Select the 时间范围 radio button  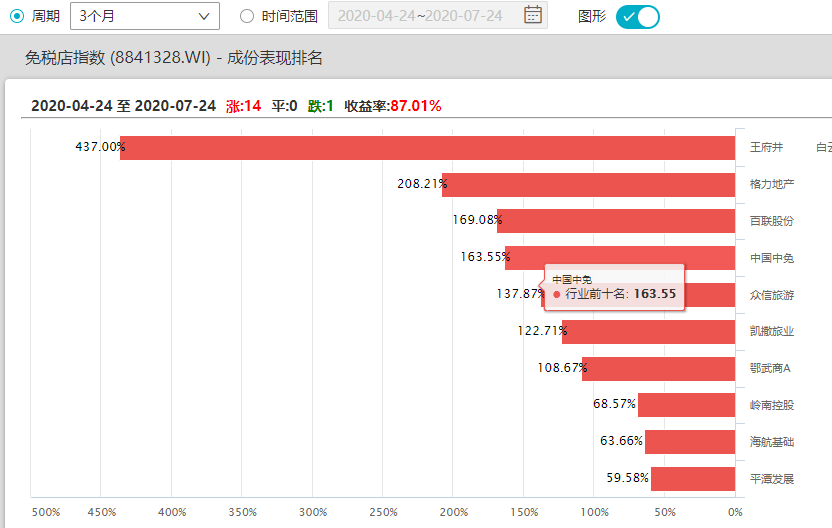[247, 16]
